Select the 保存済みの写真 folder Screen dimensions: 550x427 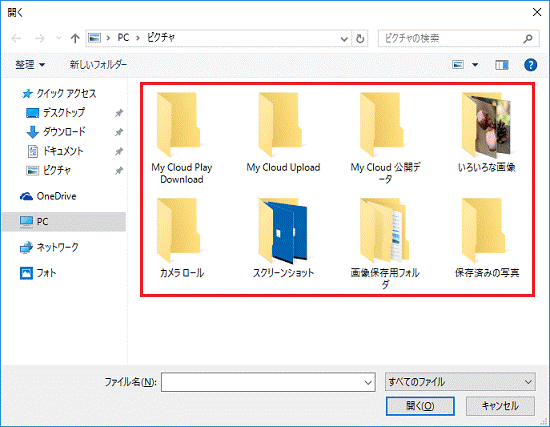pyautogui.click(x=487, y=238)
